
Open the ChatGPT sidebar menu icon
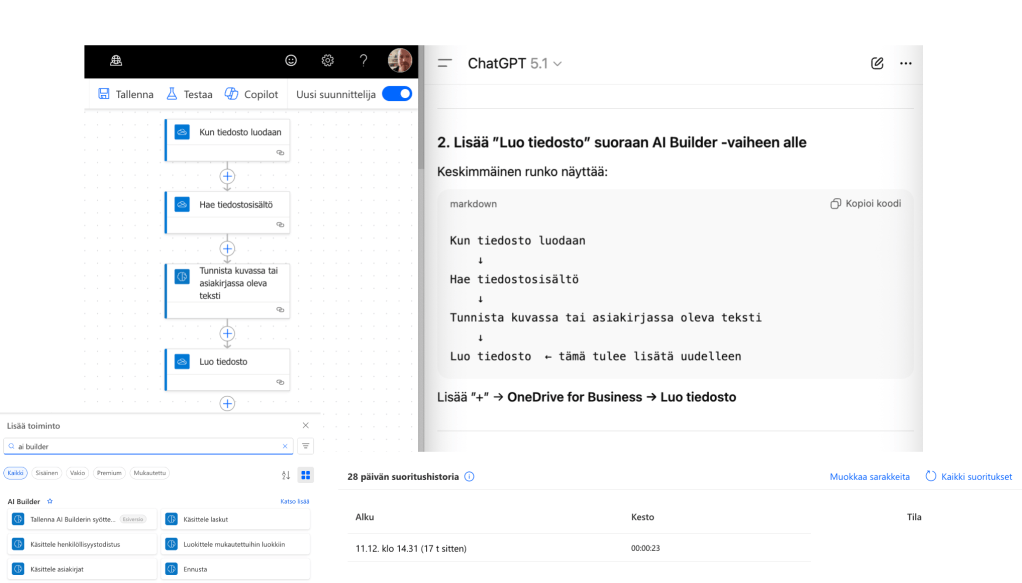point(445,63)
